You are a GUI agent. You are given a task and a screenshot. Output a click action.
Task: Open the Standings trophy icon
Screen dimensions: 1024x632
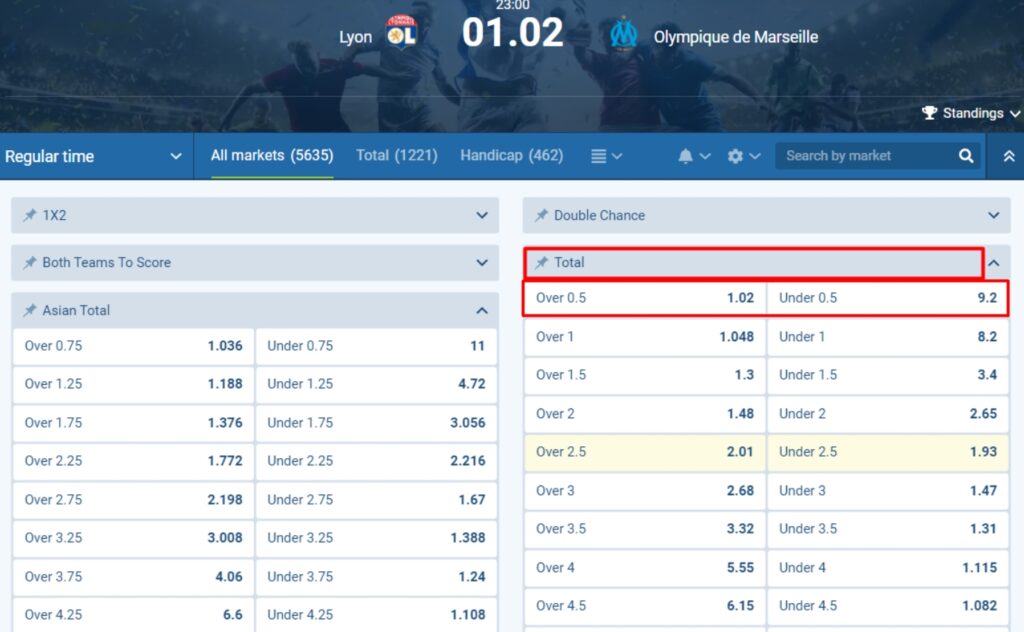pyautogui.click(x=932, y=113)
